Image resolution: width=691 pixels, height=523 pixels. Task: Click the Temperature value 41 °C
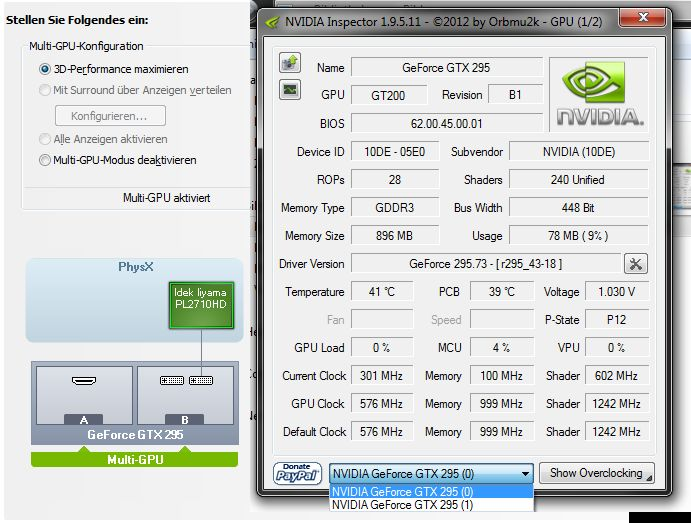382,292
